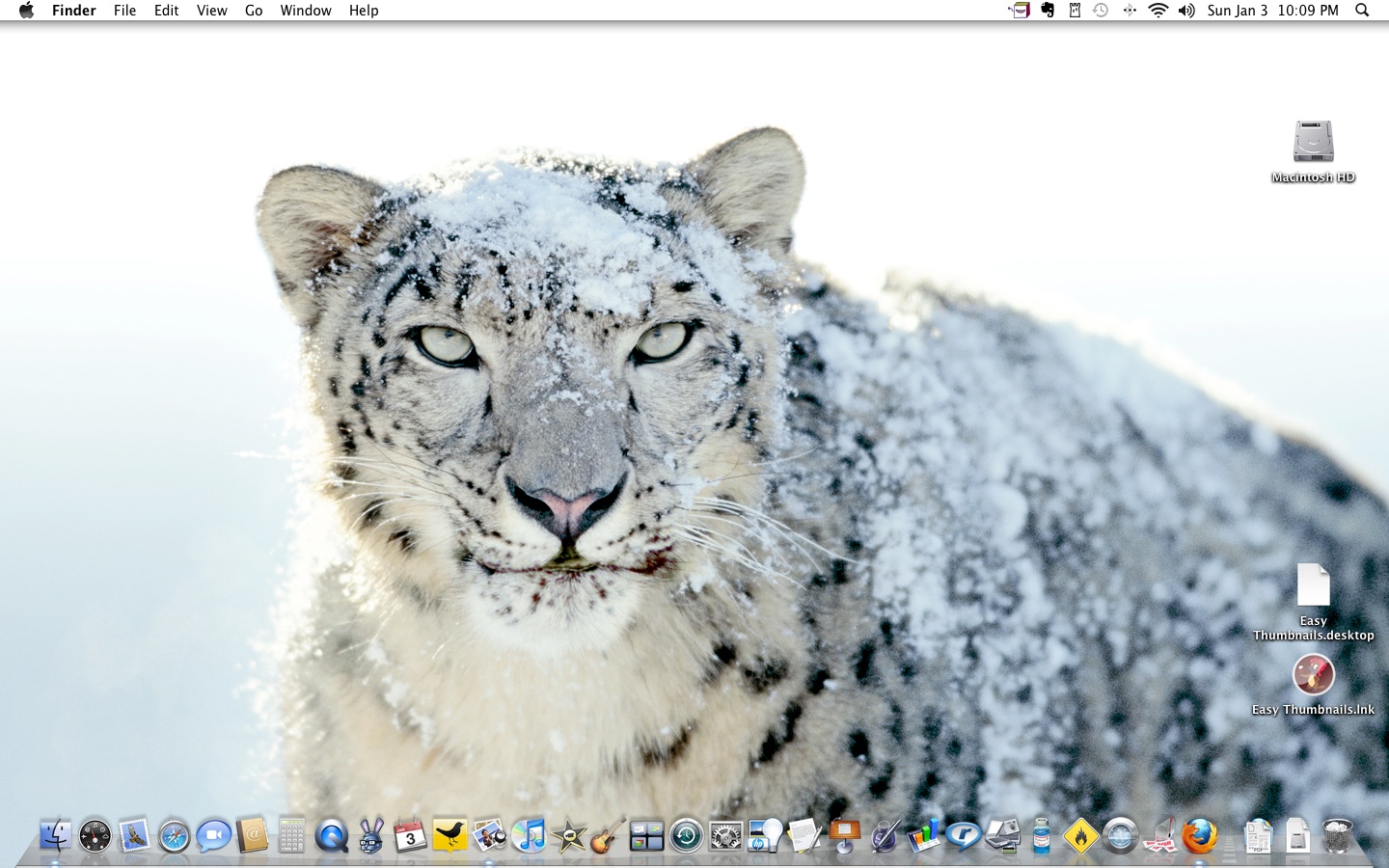Open the Time Machine menu bar item
This screenshot has height=868, width=1389.
click(1101, 11)
